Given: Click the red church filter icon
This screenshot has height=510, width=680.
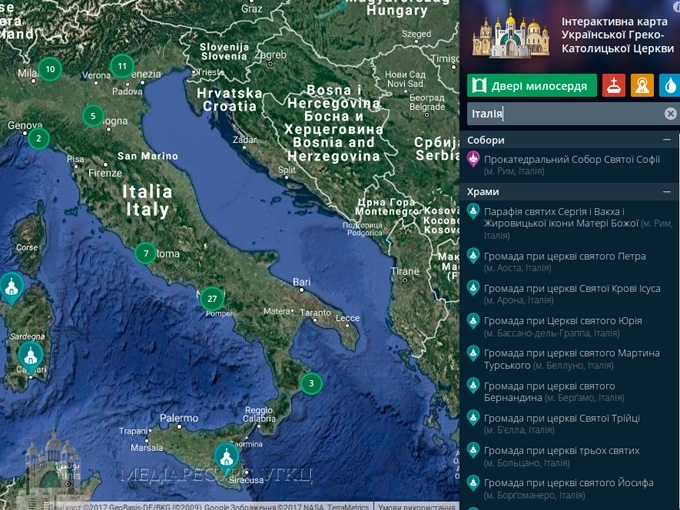Looking at the screenshot, I should click(614, 85).
